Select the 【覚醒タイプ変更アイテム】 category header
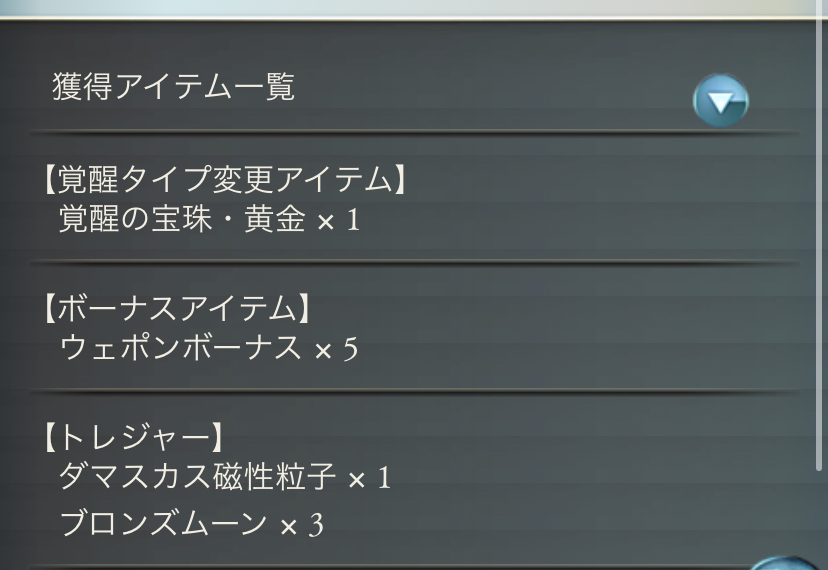828x570 pixels. pyautogui.click(x=225, y=180)
